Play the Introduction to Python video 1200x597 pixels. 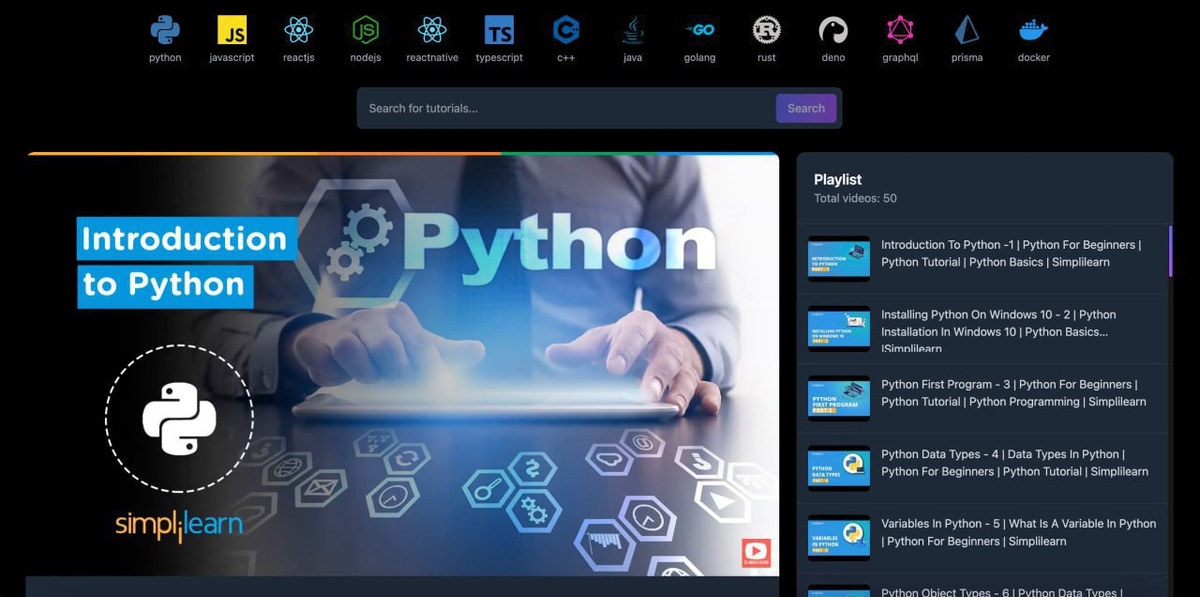403,365
